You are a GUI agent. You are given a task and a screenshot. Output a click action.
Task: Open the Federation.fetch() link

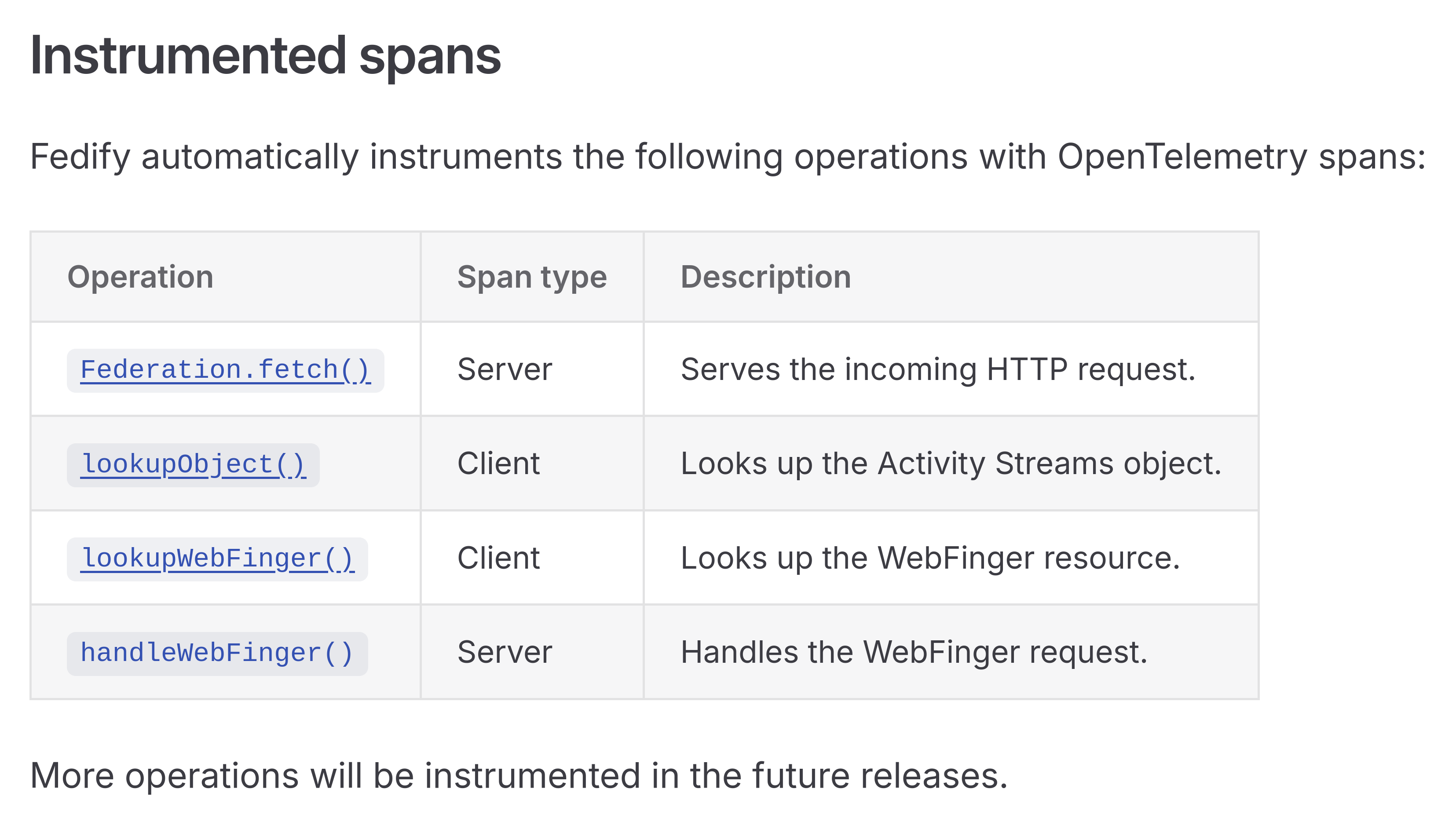[225, 370]
